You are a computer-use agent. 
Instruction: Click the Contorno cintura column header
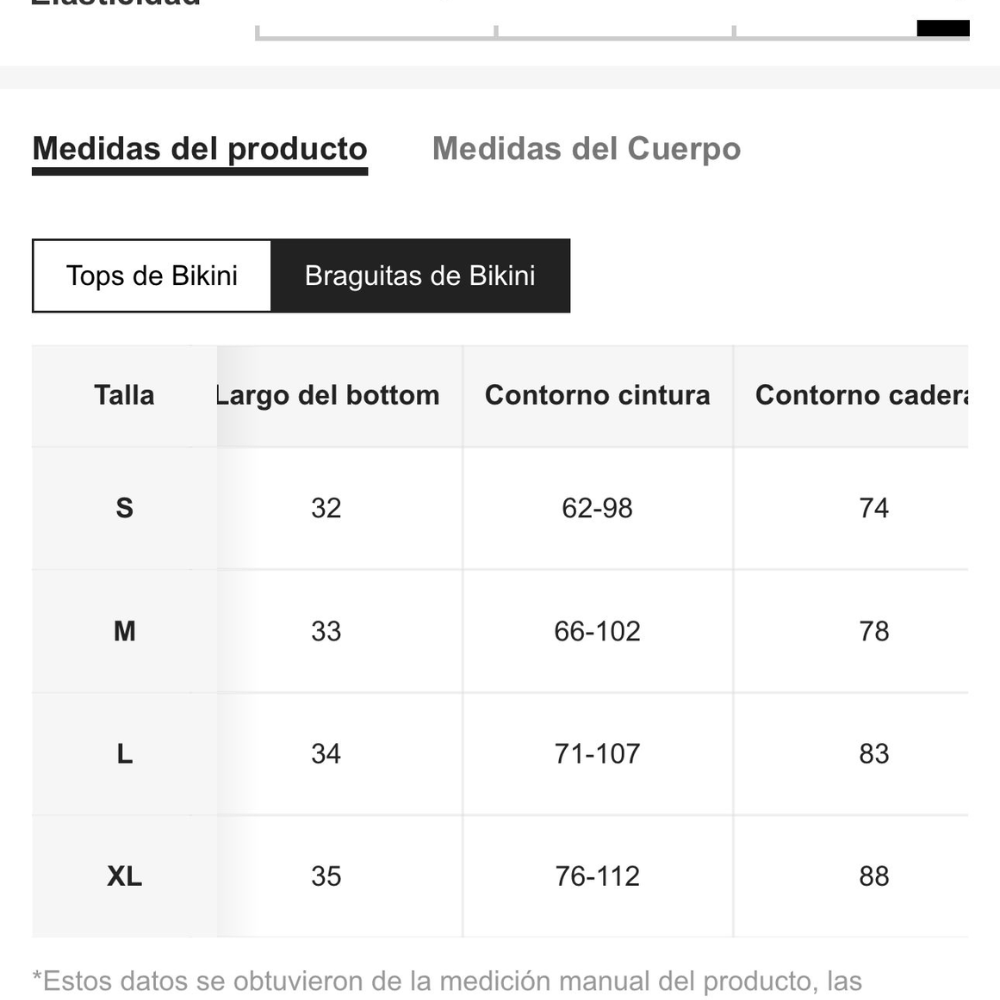click(x=597, y=395)
